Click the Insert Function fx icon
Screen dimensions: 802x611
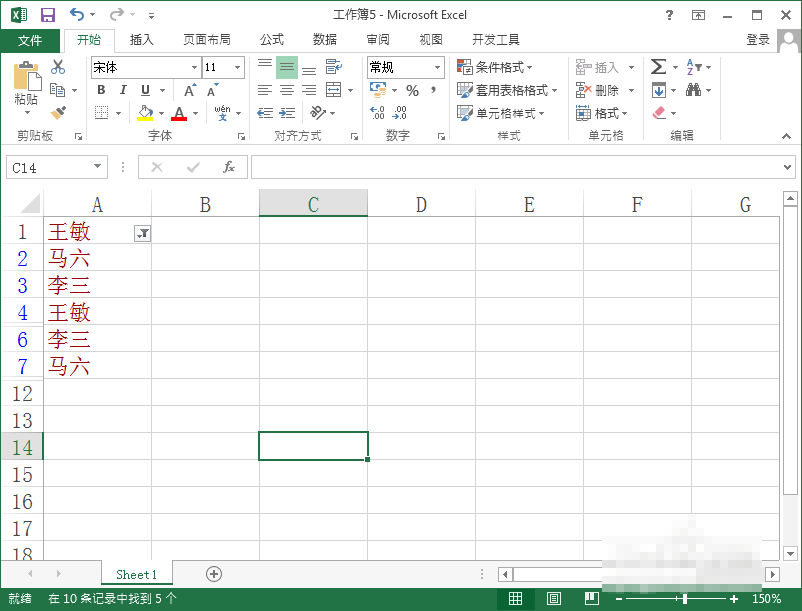(228, 167)
